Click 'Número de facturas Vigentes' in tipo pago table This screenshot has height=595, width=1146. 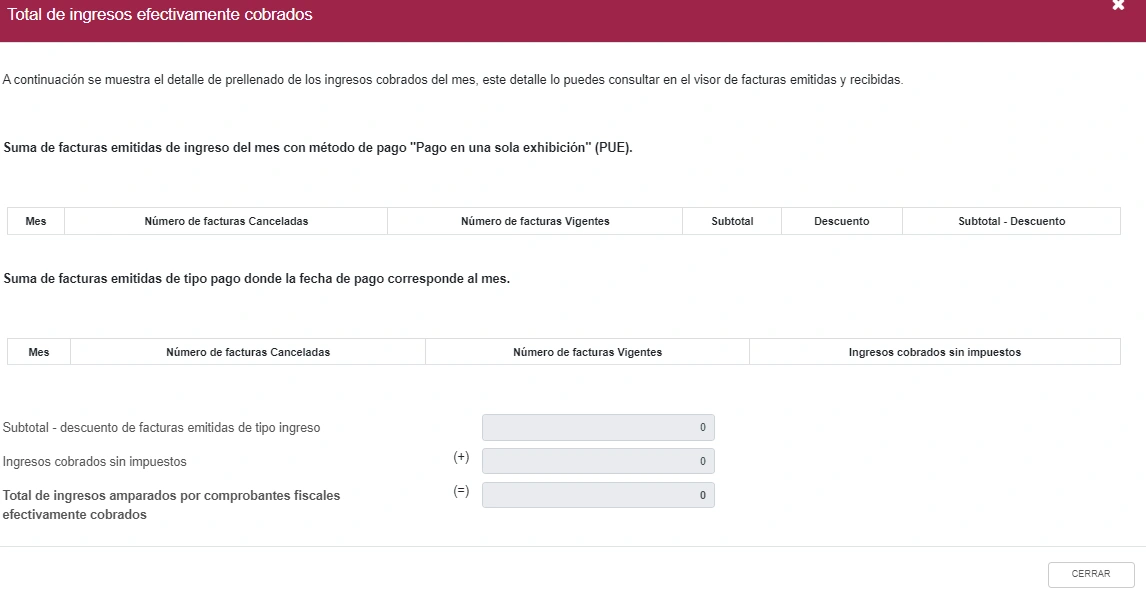tap(588, 352)
